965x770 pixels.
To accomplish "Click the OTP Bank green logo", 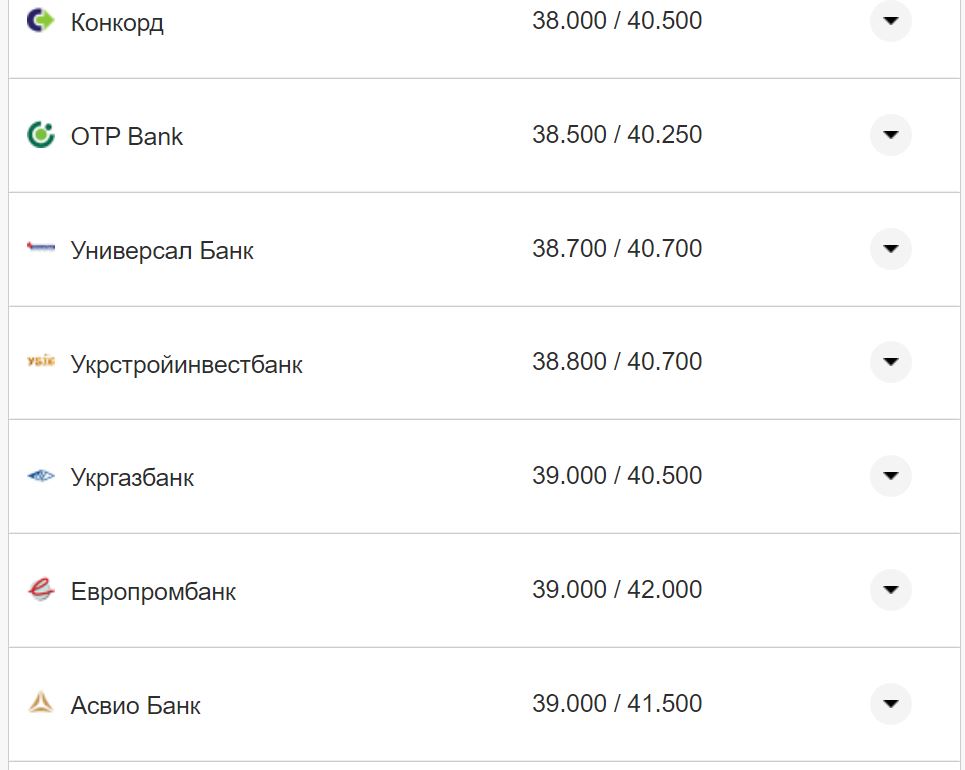I will [40, 135].
